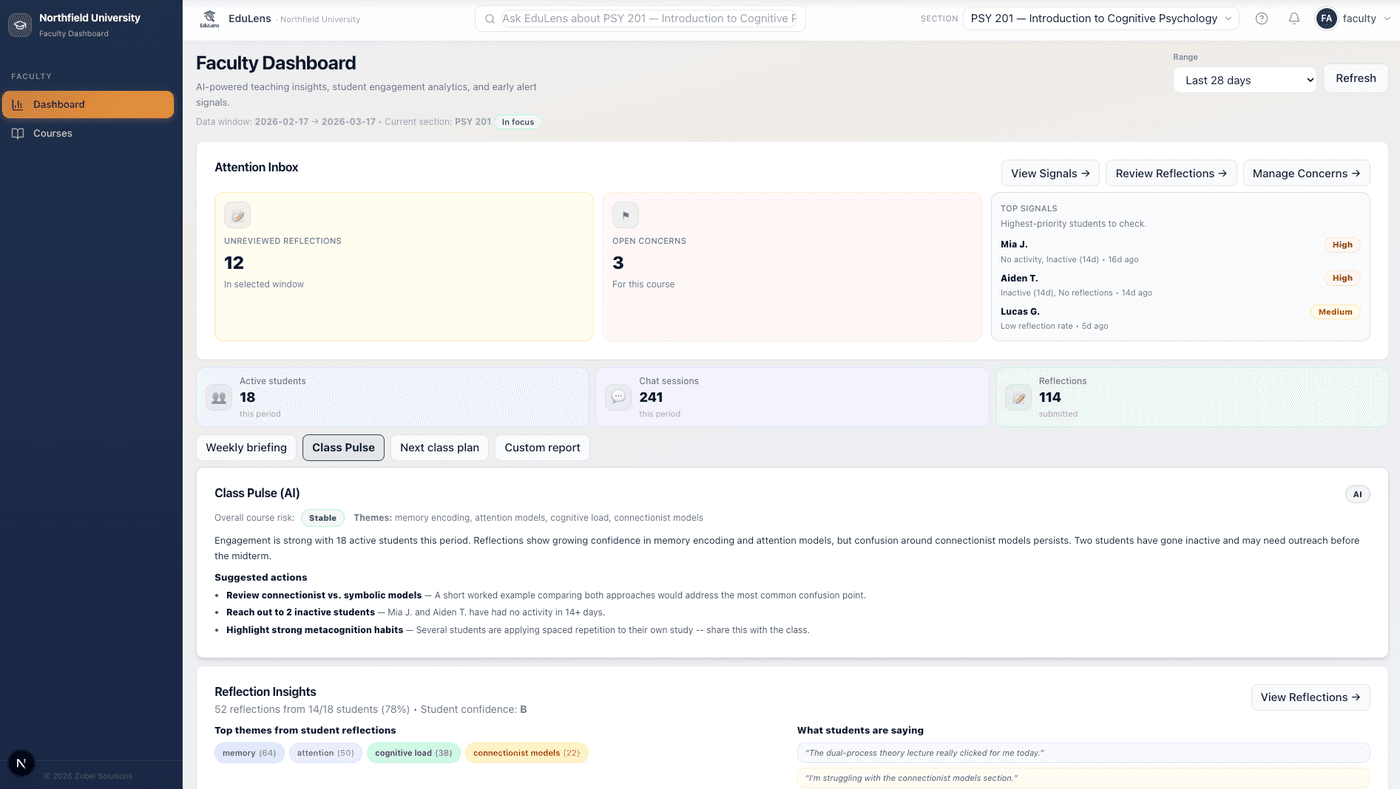Click the flag icon on Open Concerns card

pyautogui.click(x=625, y=214)
